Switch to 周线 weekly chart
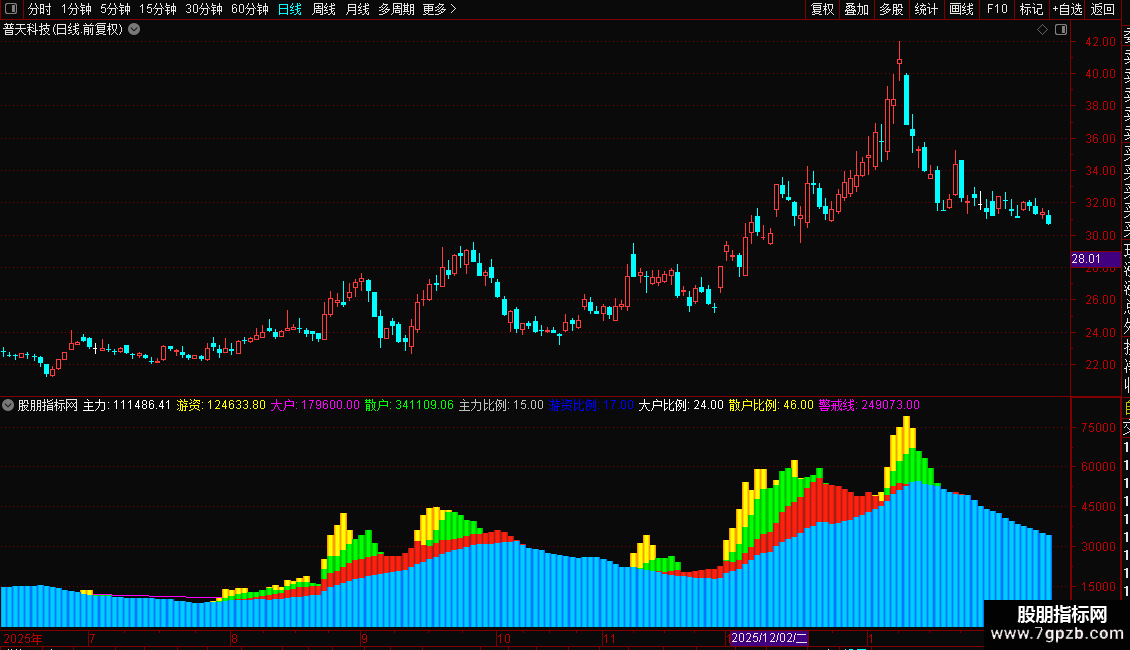Screen dimensions: 1130x650 tap(324, 9)
